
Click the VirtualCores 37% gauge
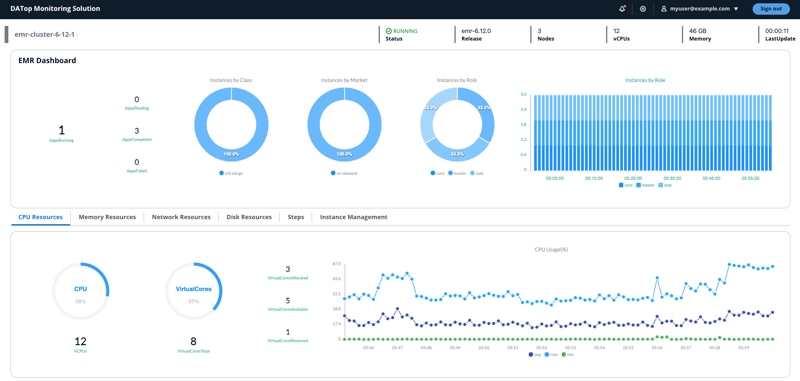click(x=193, y=292)
